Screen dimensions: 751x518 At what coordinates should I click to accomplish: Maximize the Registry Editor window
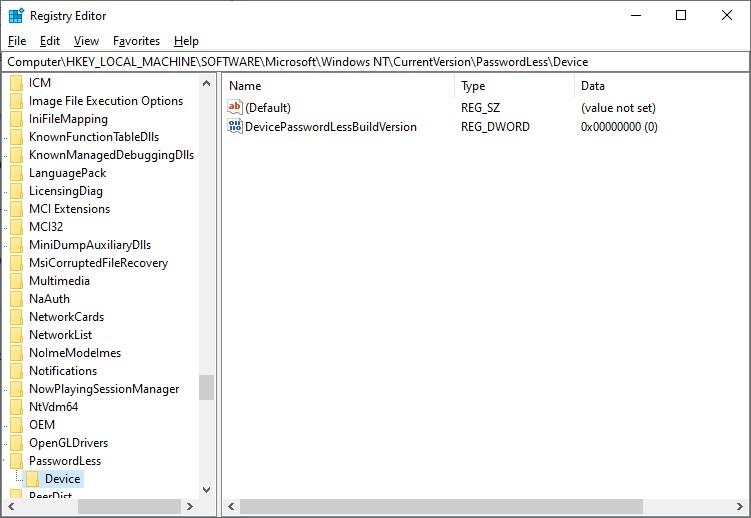click(681, 15)
